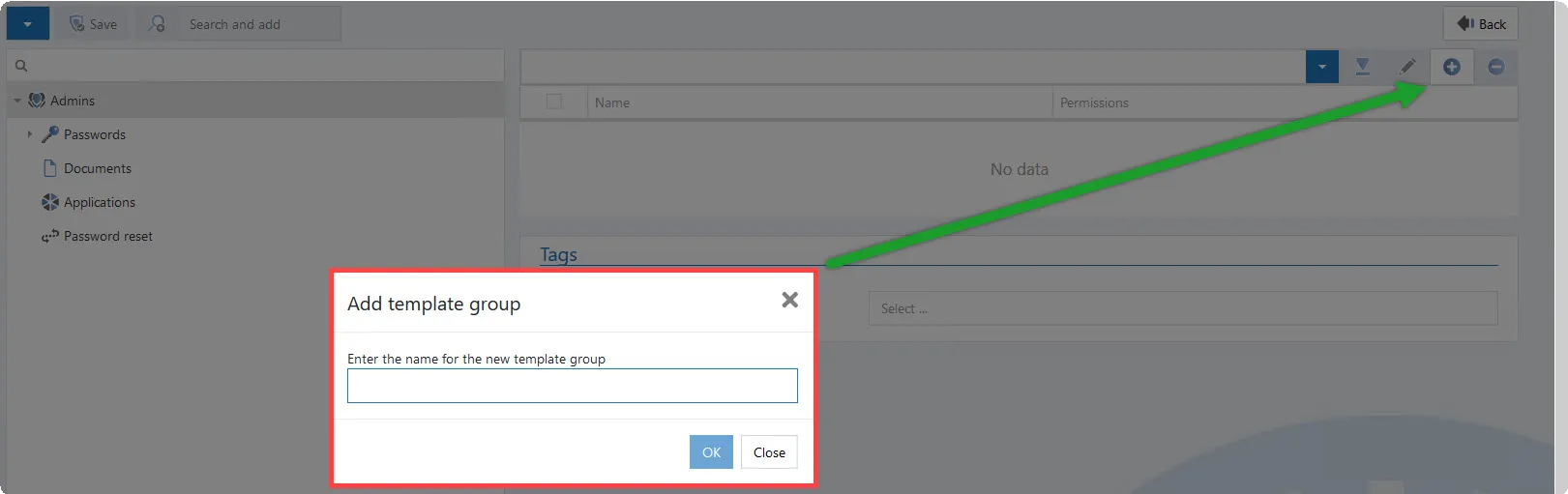Viewport: 1568px width, 494px height.
Task: Confirm the dialog with OK
Action: coord(711,452)
